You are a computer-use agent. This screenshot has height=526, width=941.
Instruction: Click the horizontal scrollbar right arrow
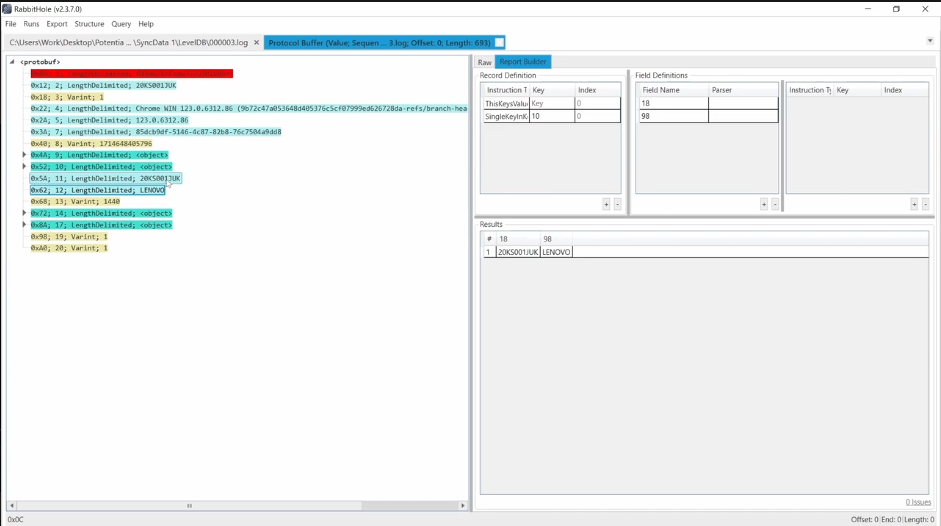(x=463, y=506)
